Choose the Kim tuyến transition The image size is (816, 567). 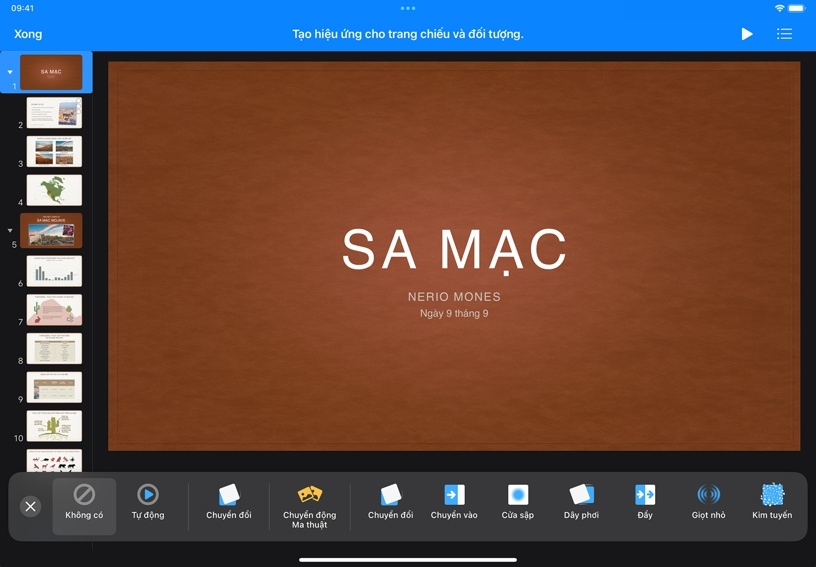point(772,503)
